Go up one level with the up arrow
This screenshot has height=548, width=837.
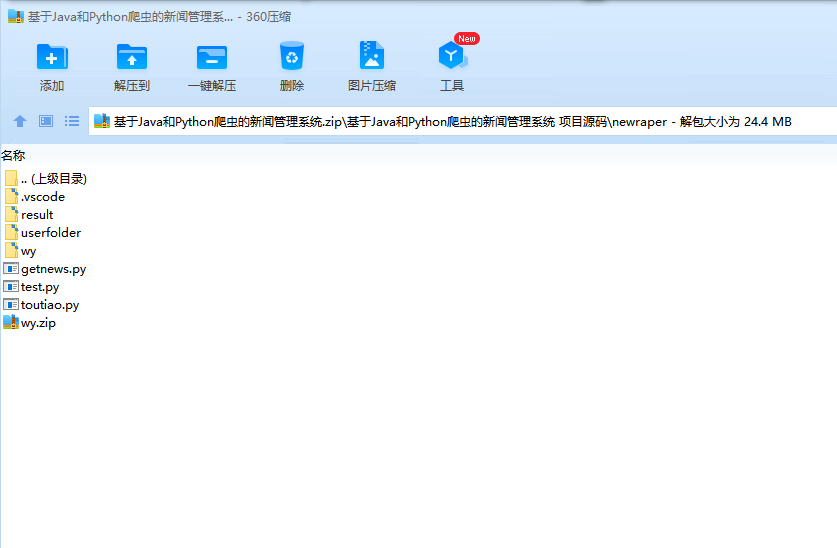pos(20,122)
